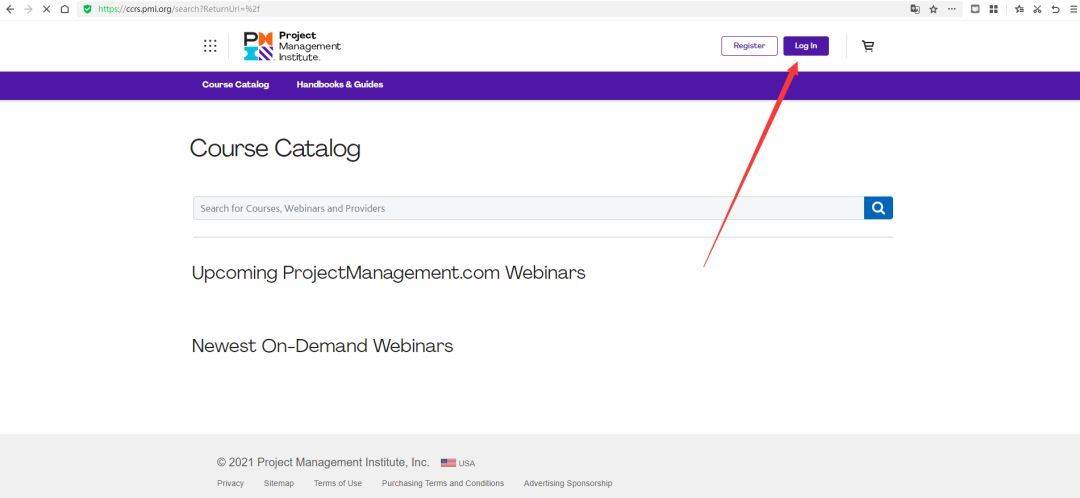This screenshot has width=1080, height=498.
Task: Stop page loading with X icon
Action: (x=46, y=9)
